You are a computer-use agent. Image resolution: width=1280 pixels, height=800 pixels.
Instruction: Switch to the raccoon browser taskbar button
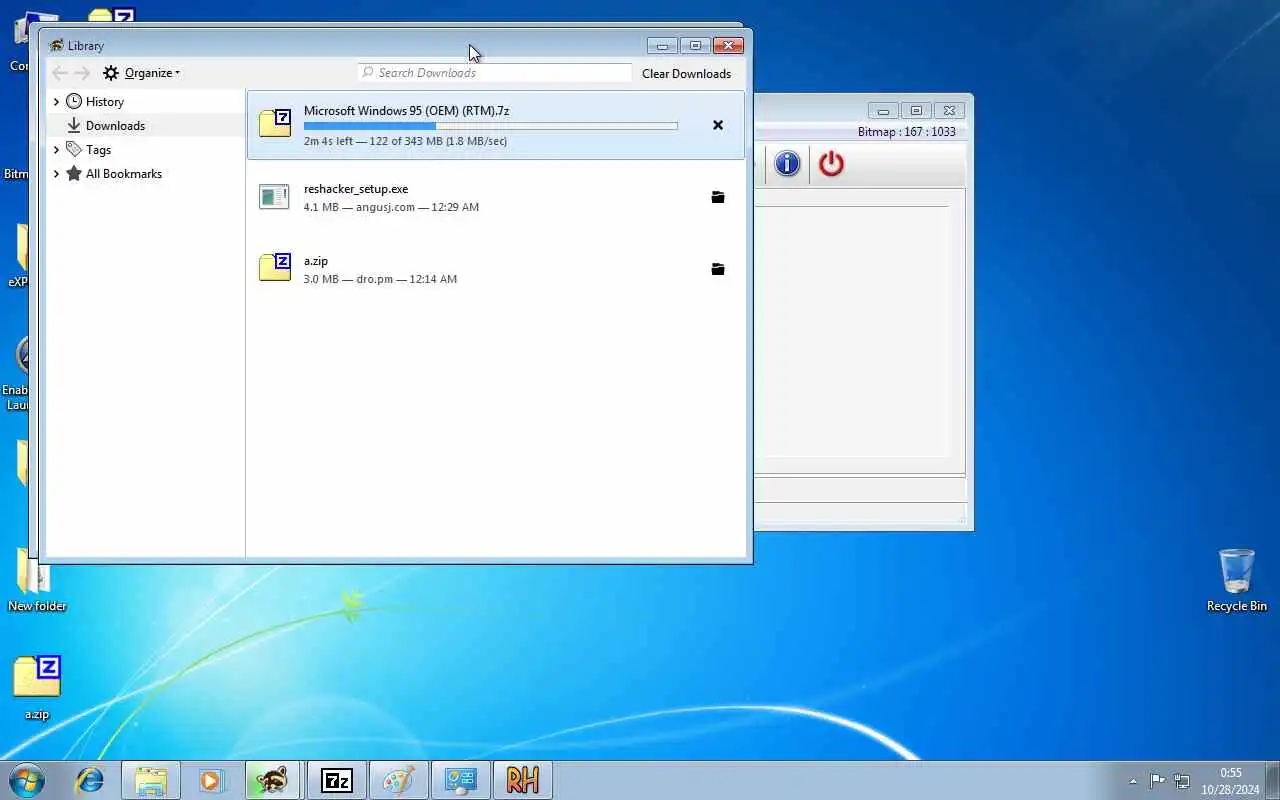tap(273, 780)
